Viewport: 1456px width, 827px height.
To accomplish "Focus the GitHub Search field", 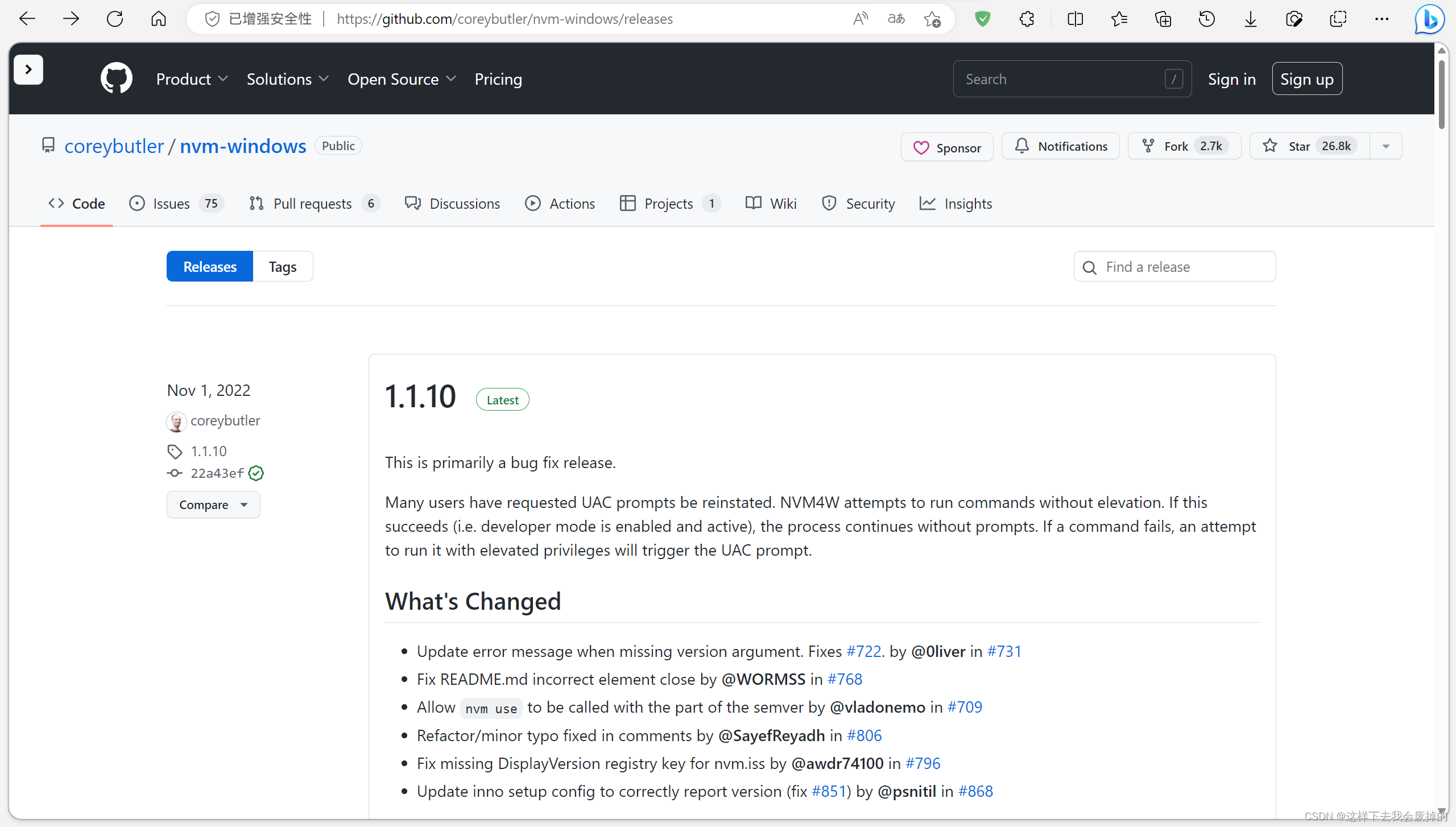I will tap(1072, 79).
